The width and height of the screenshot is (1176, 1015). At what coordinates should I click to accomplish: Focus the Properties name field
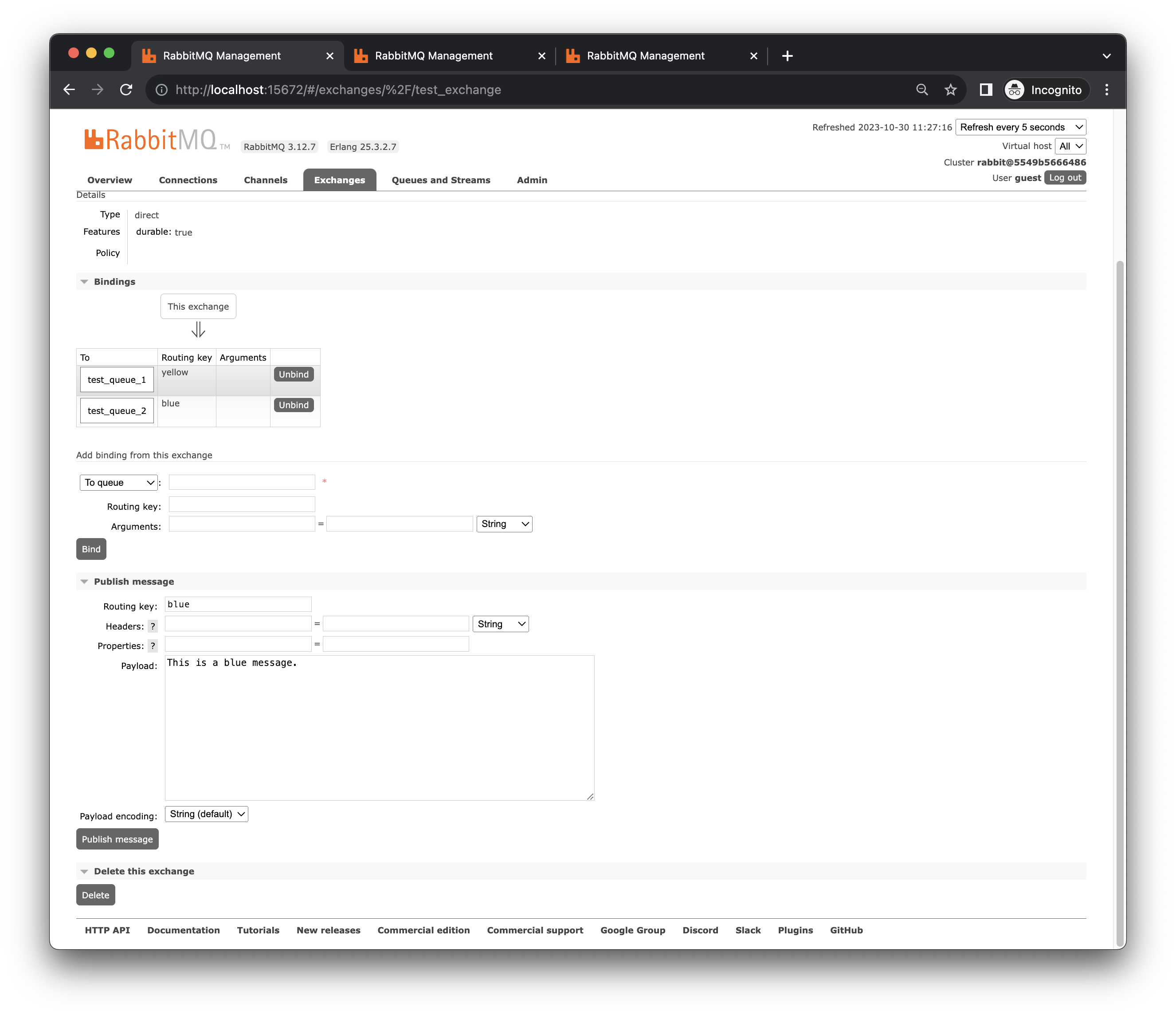tap(238, 644)
